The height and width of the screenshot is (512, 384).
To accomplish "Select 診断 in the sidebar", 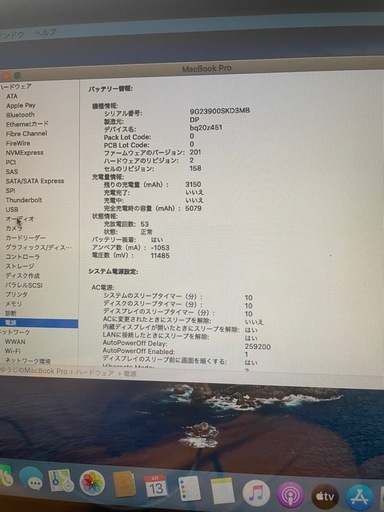I will (x=10, y=313).
